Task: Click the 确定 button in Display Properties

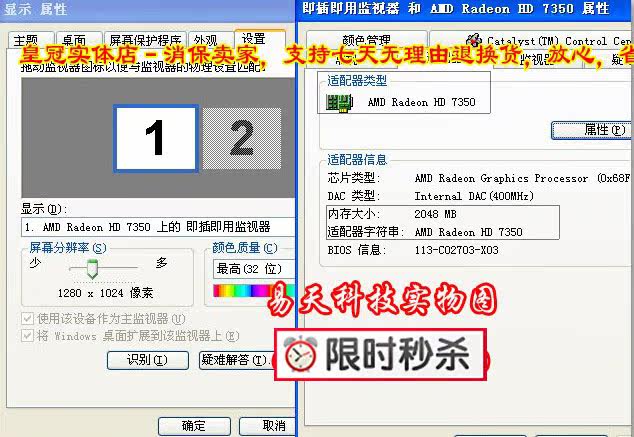Action: 194,426
